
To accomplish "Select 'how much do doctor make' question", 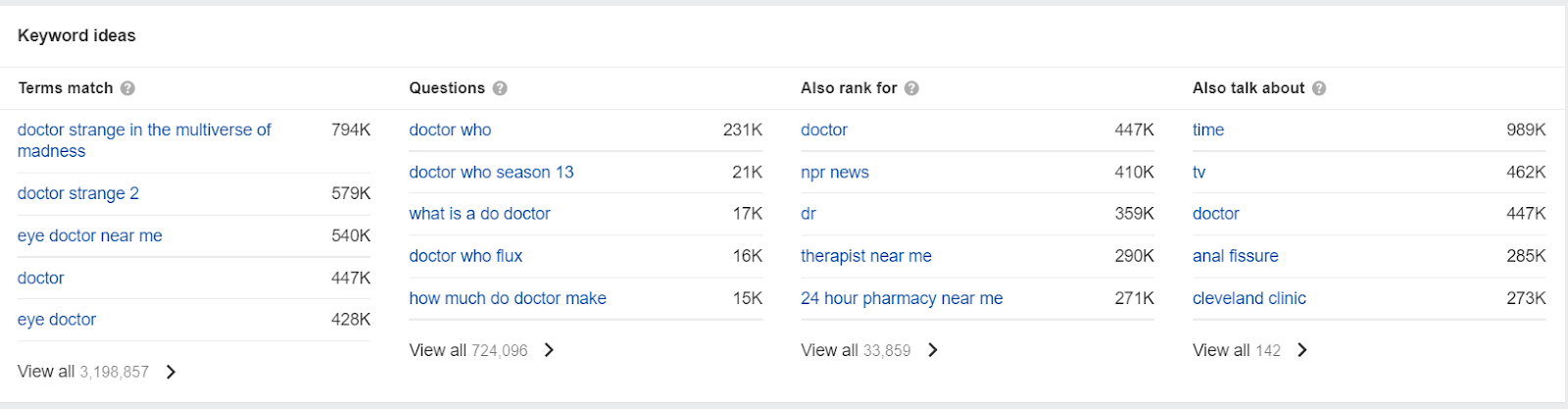I will 508,298.
